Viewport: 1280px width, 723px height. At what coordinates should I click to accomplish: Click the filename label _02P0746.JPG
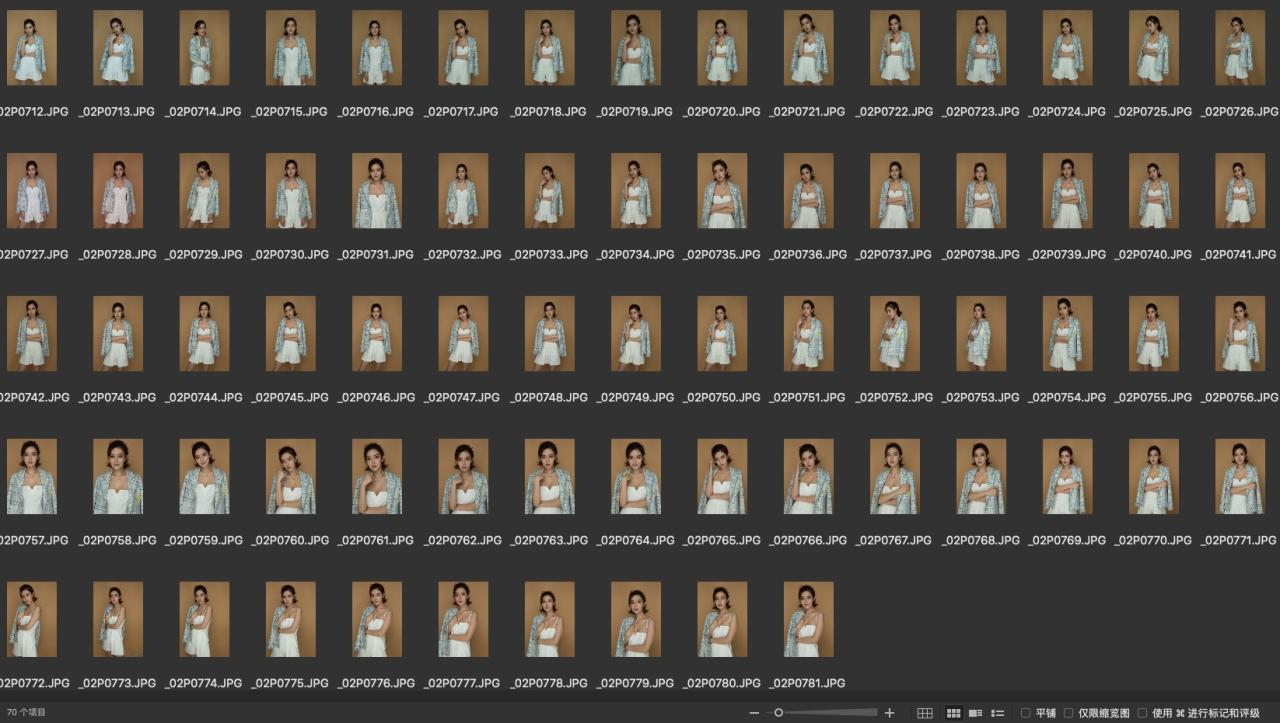[x=377, y=397]
